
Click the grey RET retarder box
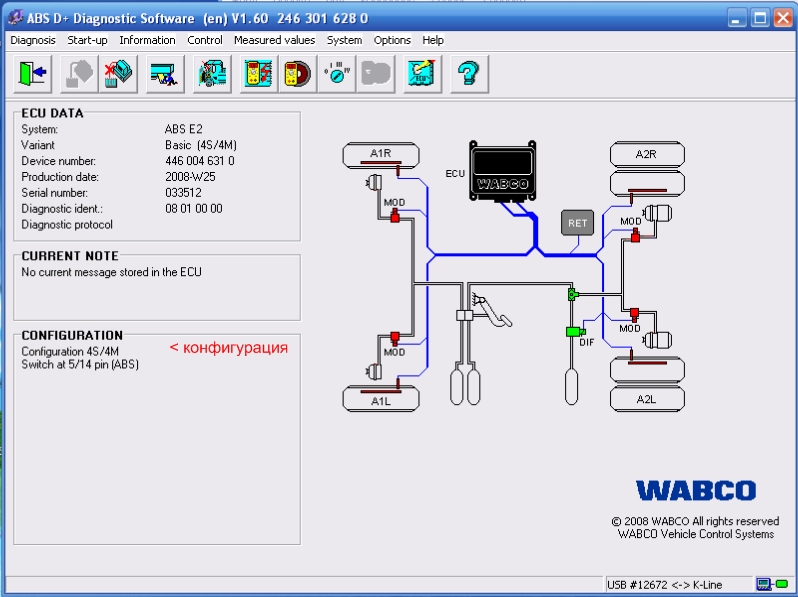(x=578, y=223)
